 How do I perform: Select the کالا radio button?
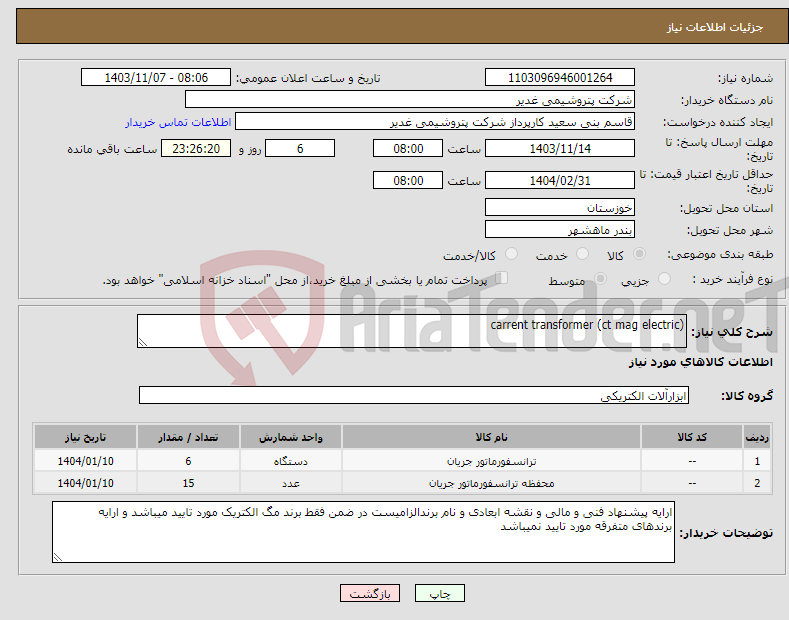point(639,254)
